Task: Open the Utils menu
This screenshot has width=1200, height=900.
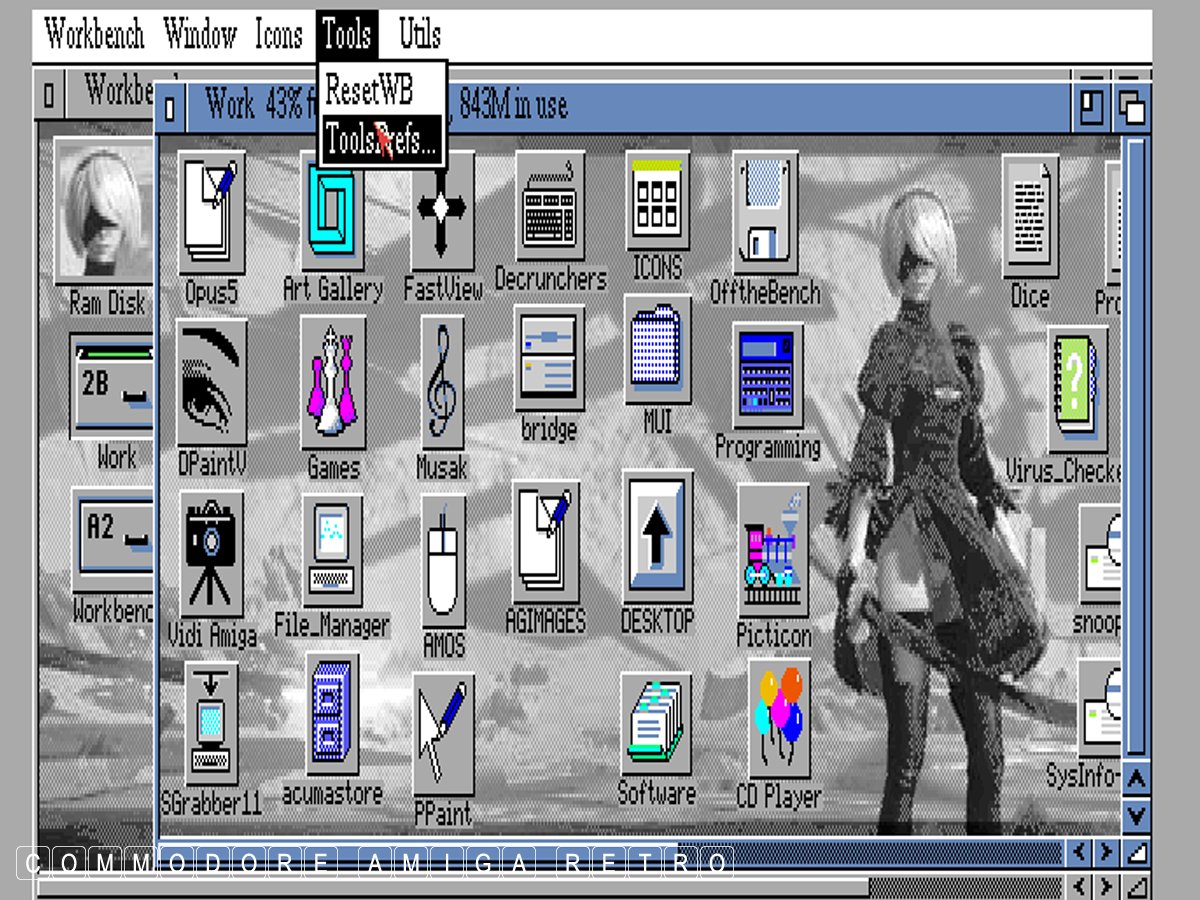Action: tap(420, 35)
